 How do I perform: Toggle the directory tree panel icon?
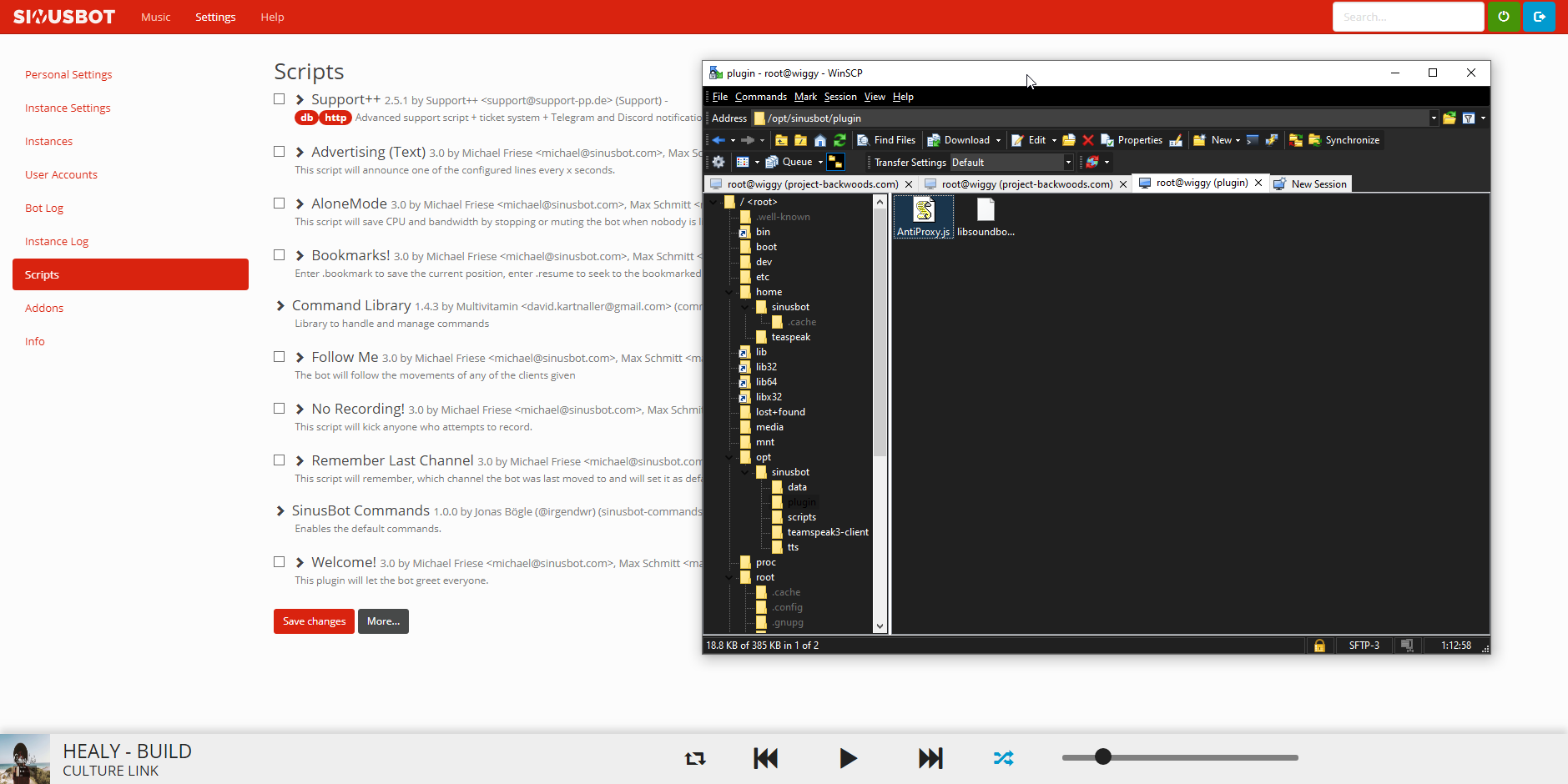[835, 162]
